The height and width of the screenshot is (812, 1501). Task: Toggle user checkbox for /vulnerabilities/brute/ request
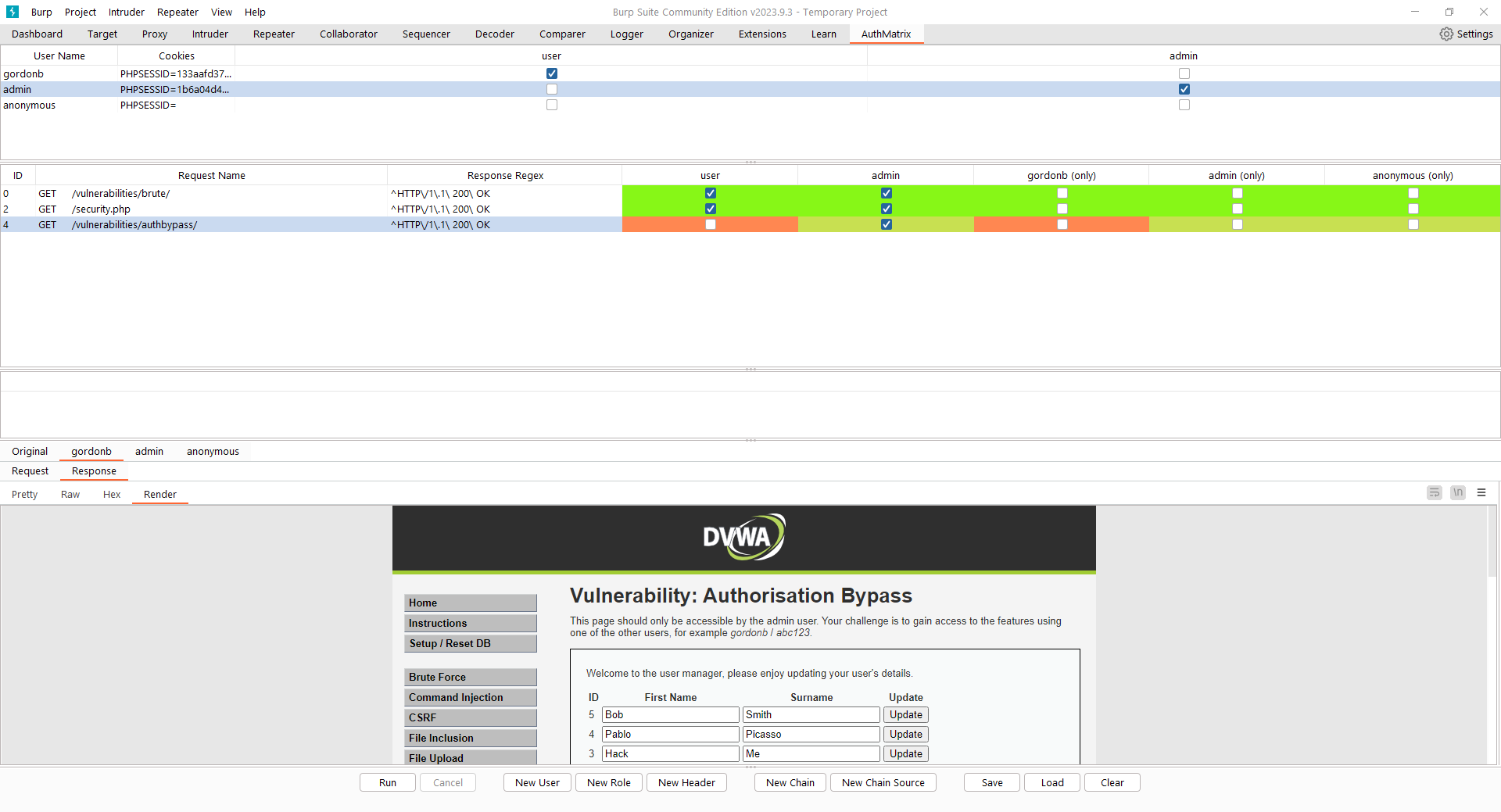click(x=711, y=193)
